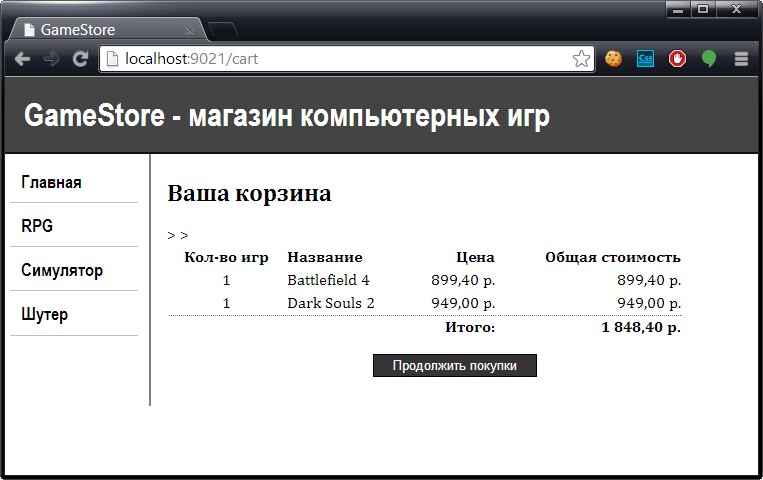
Task: Click quantity 1 in Battlefield 4 row
Action: click(x=226, y=280)
